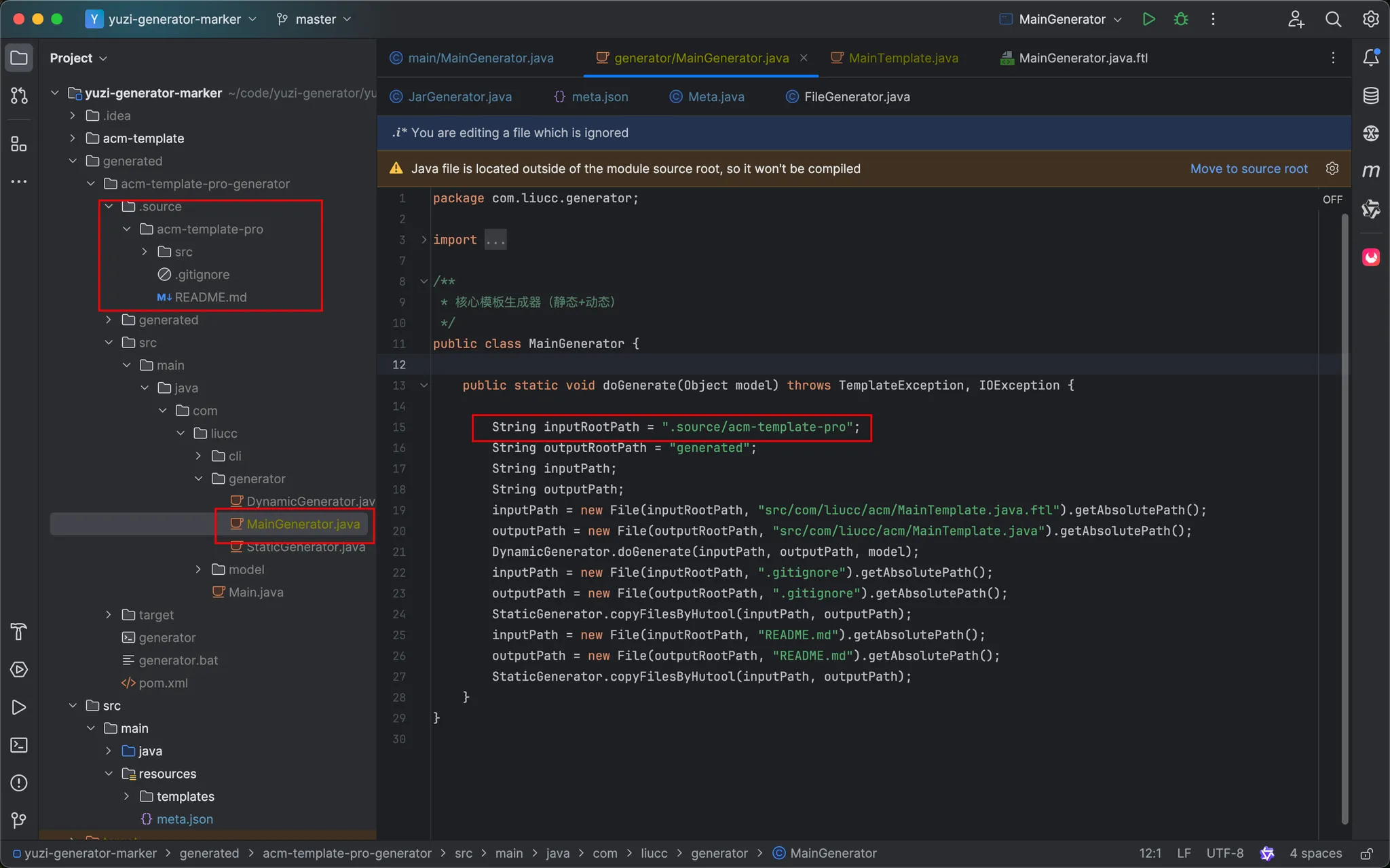Open the Problems tool window
The width and height of the screenshot is (1390, 868).
point(19,782)
